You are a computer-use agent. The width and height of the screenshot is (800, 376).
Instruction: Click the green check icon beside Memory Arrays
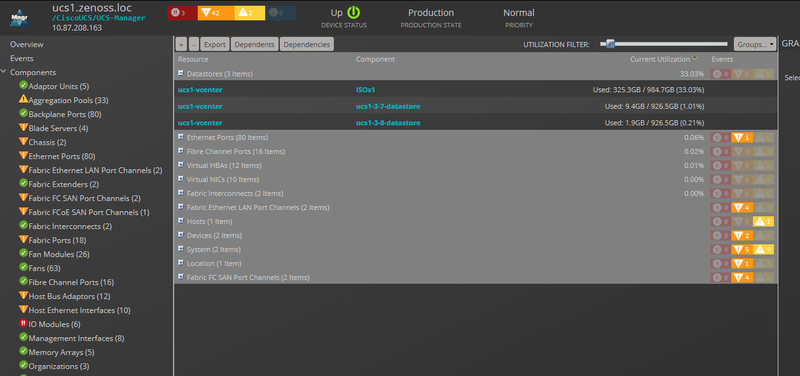(23, 352)
